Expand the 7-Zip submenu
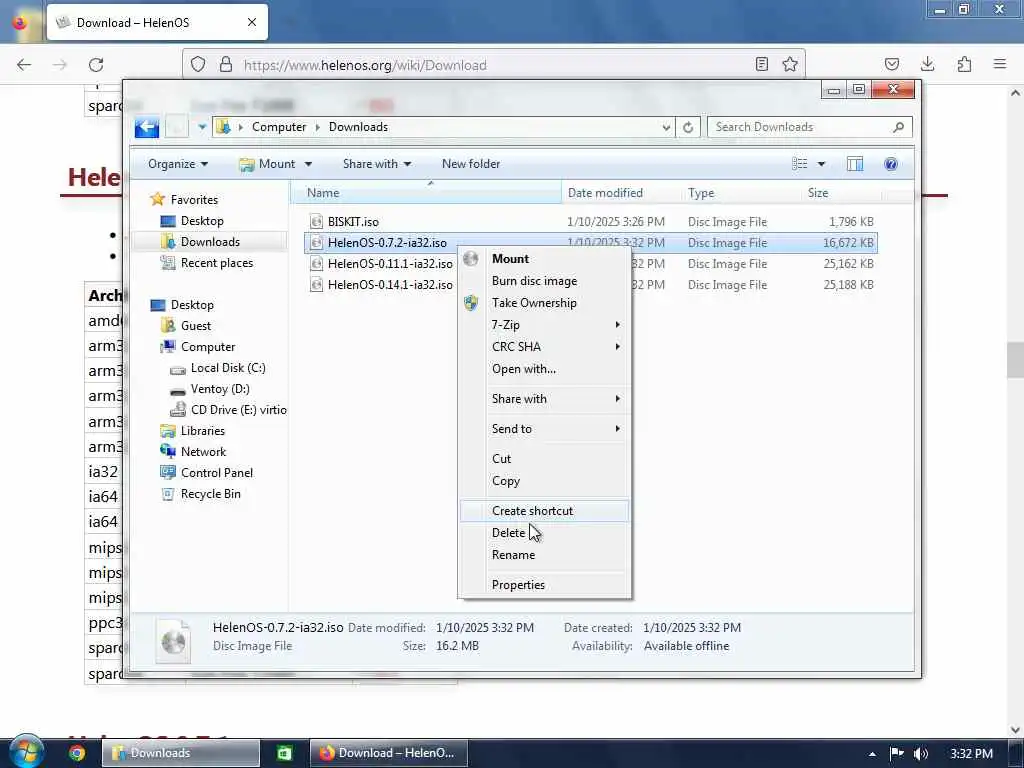Screen dimensions: 1024x768 click(543, 325)
